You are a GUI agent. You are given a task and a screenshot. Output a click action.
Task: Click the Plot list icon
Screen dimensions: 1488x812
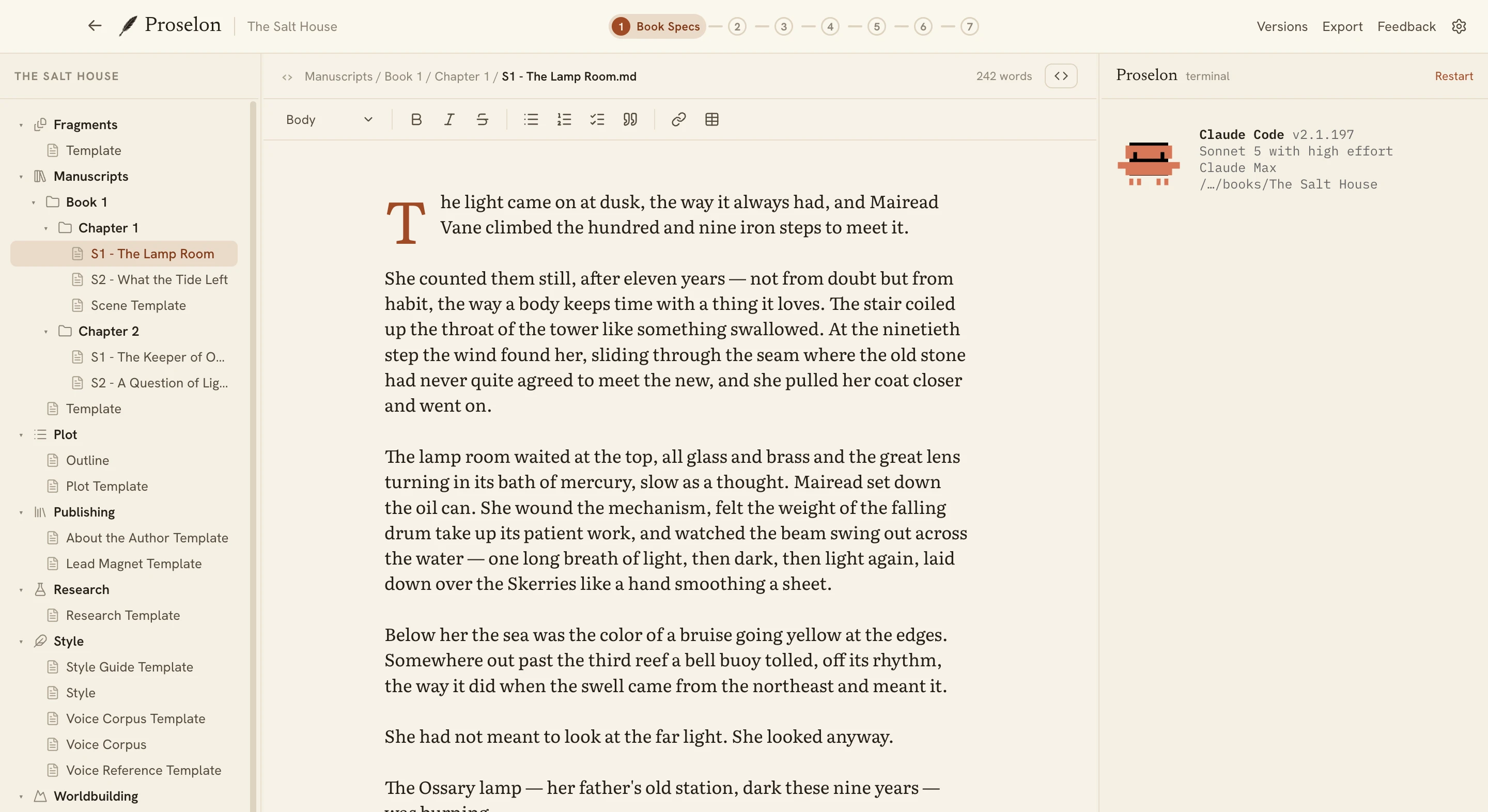[40, 434]
